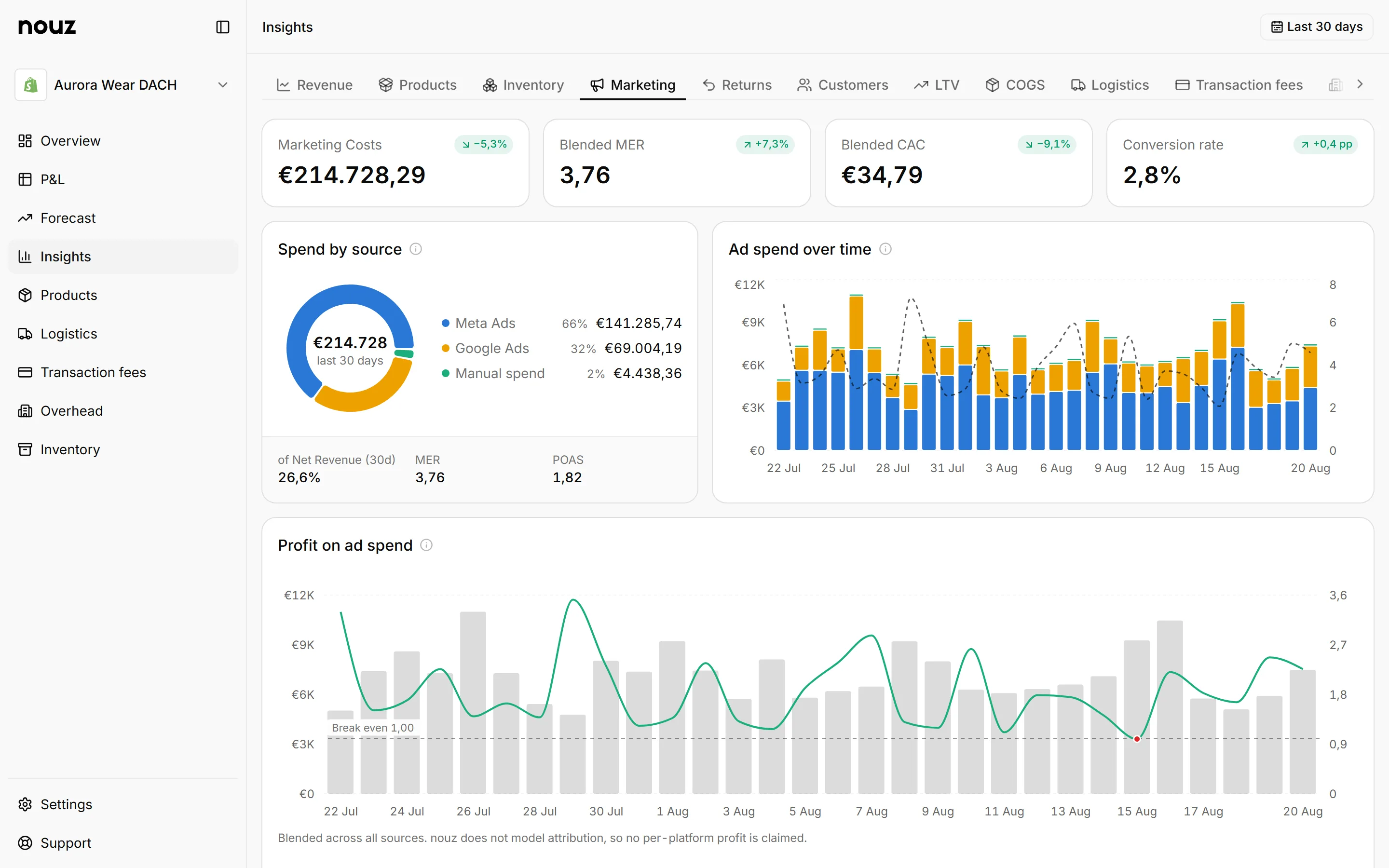Click the info icon next to Spend by source

[x=416, y=249]
